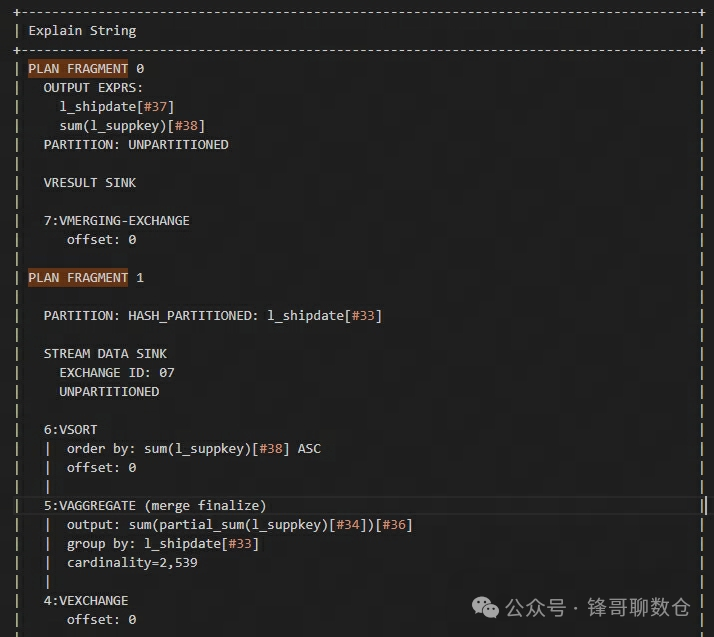The width and height of the screenshot is (714, 637).
Task: Click the 'Explain String' header text
Action: (x=82, y=31)
